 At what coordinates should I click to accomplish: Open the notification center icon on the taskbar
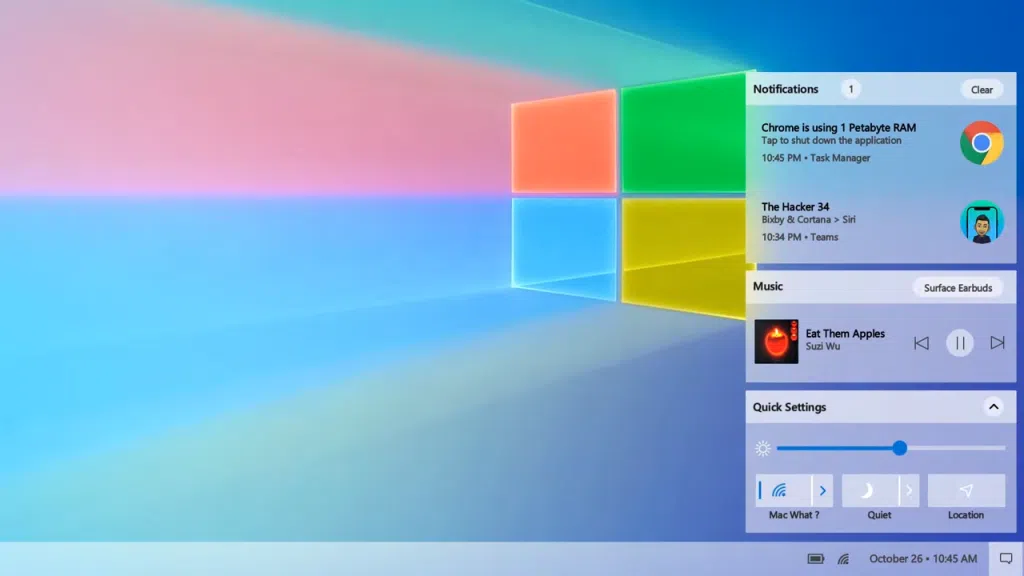click(1006, 558)
